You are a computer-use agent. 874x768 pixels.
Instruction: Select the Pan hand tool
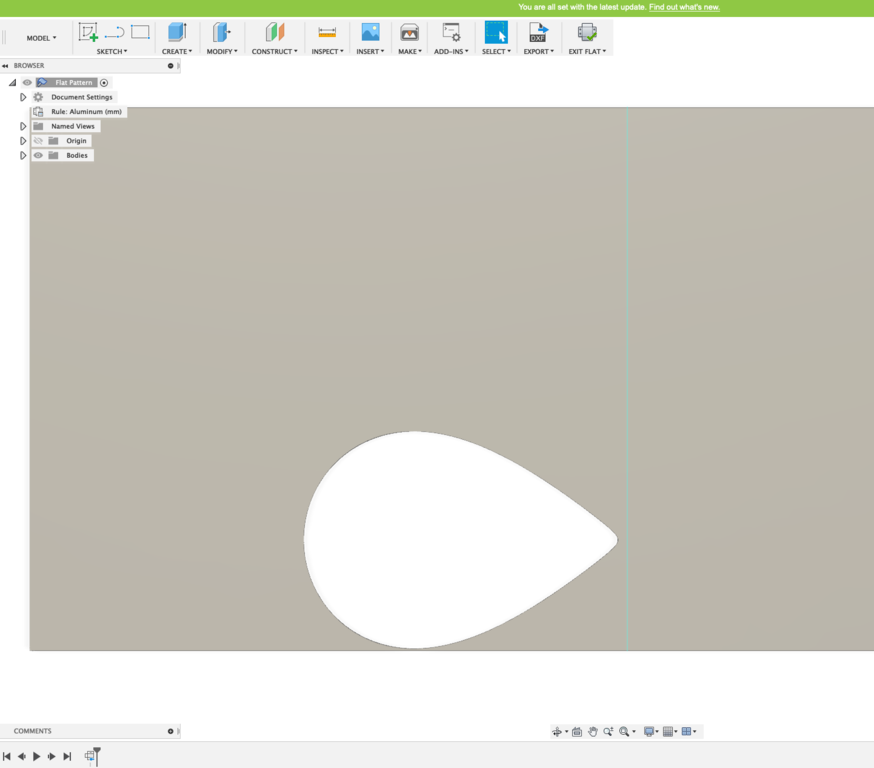coord(593,732)
